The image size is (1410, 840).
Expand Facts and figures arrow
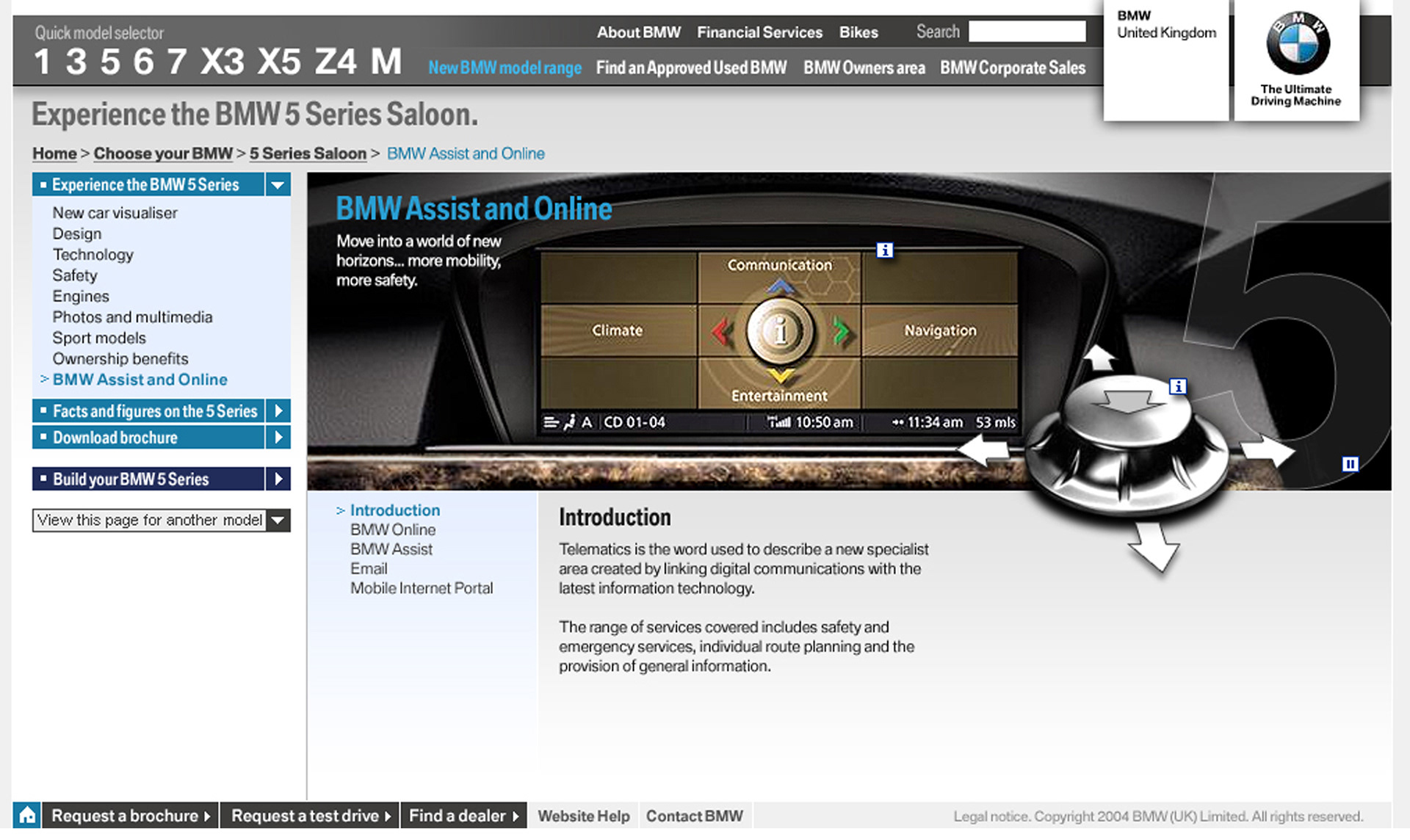pyautogui.click(x=278, y=411)
